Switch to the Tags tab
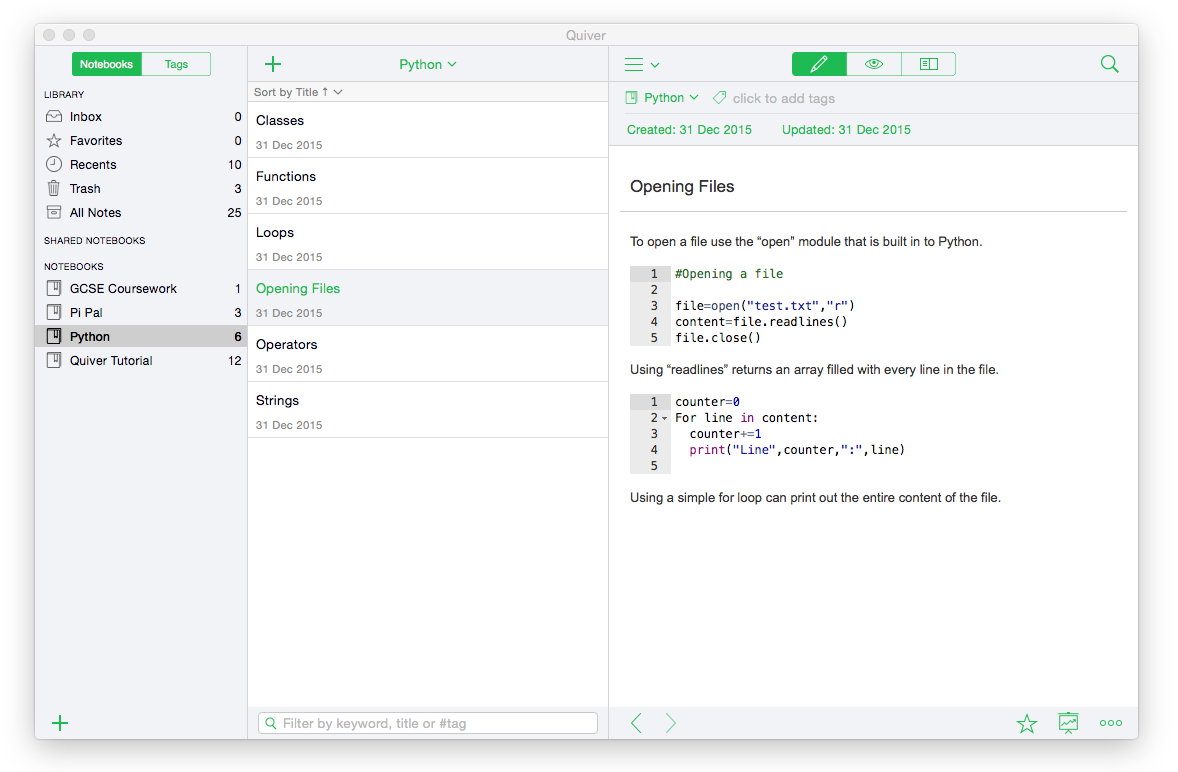This screenshot has height=772, width=1178. coord(177,64)
